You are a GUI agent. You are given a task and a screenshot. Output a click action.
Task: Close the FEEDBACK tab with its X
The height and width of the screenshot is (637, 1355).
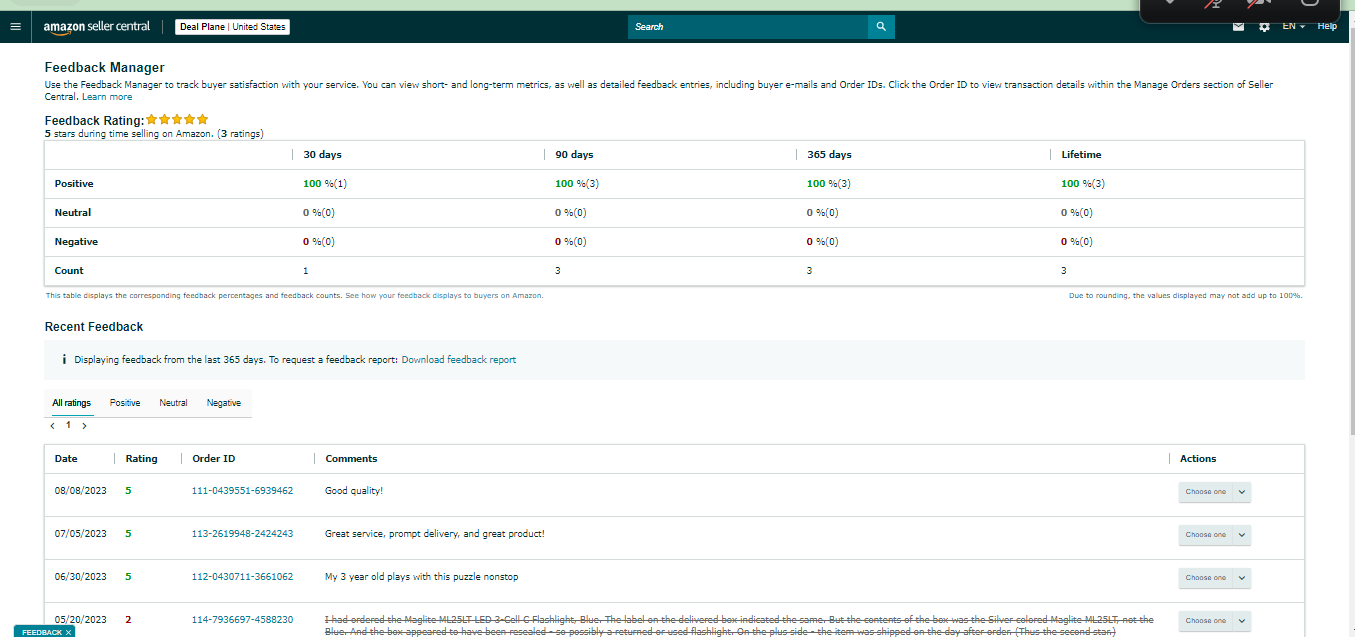coord(68,632)
